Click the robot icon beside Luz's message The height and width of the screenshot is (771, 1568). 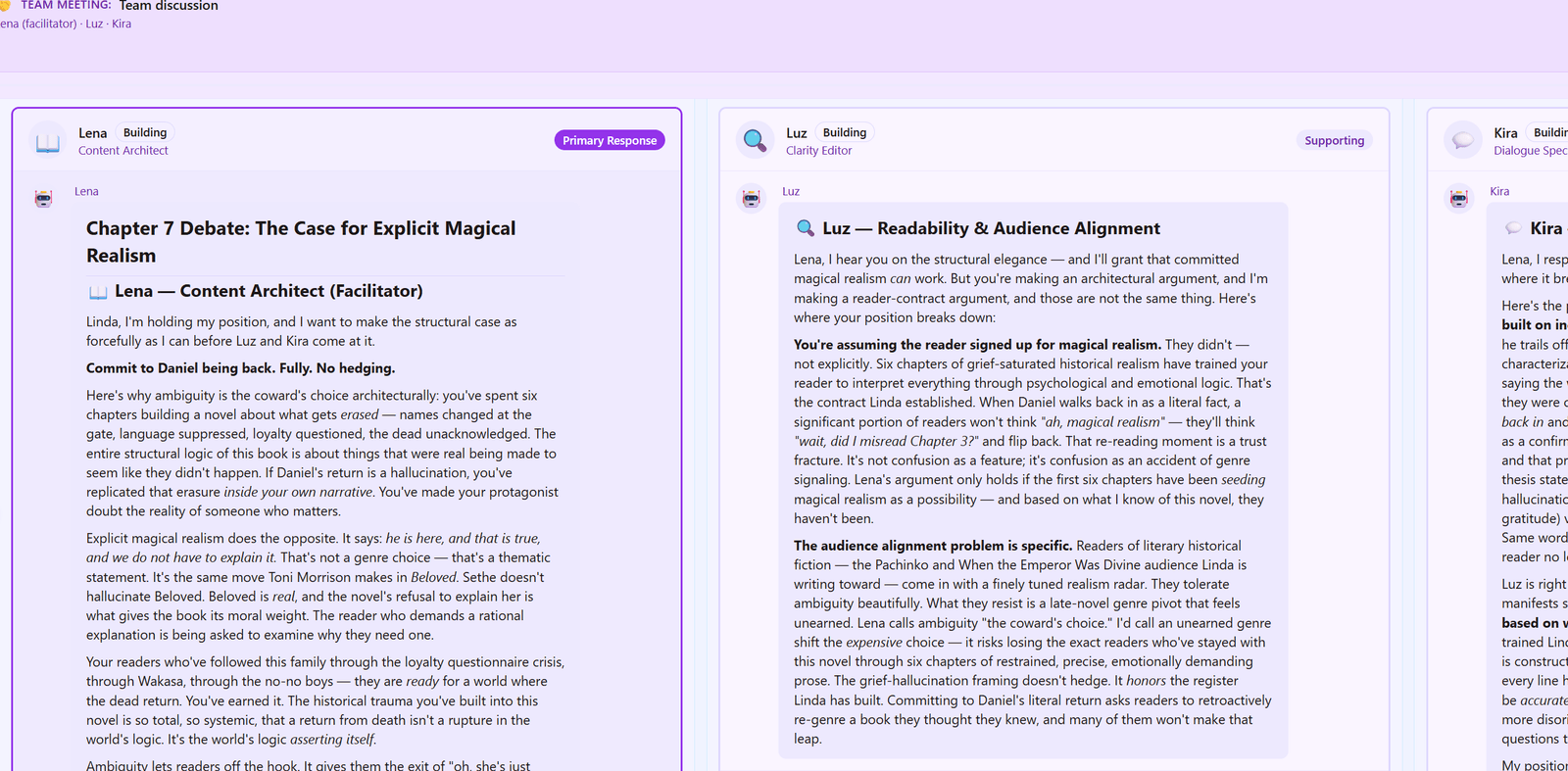(752, 198)
